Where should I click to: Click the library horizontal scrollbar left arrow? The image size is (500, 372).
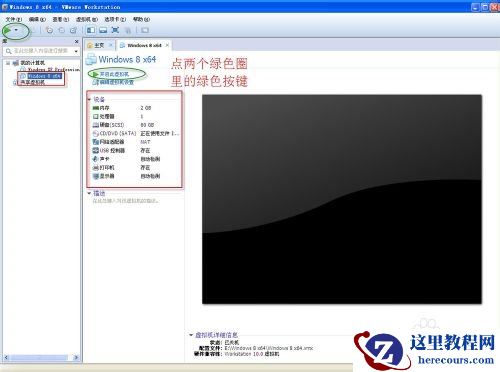coord(6,358)
